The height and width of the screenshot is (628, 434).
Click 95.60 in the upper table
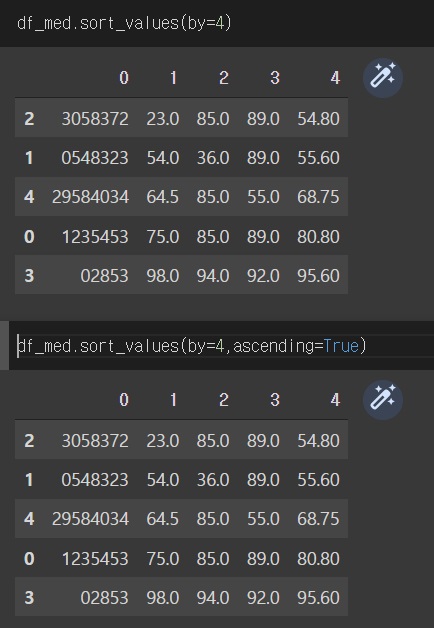(x=318, y=276)
